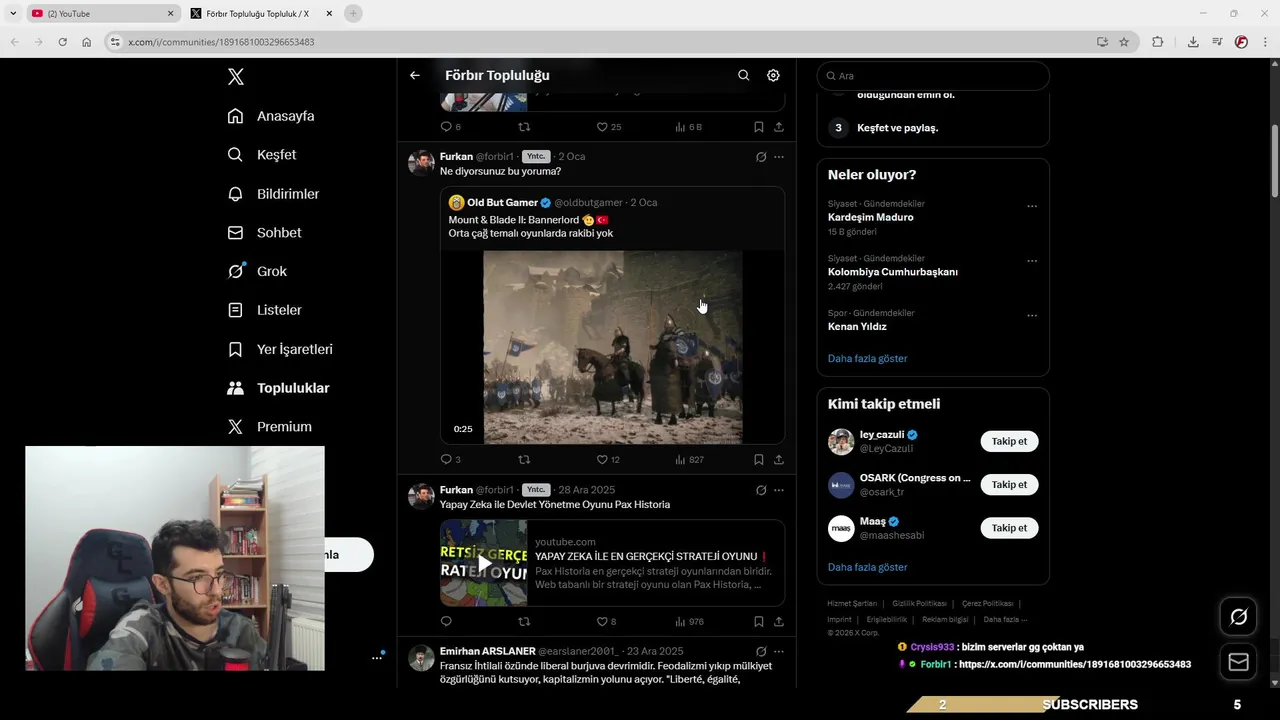The height and width of the screenshot is (720, 1280).
Task: Open more options for Kardeşim Maduro trend
Action: coord(1032,206)
